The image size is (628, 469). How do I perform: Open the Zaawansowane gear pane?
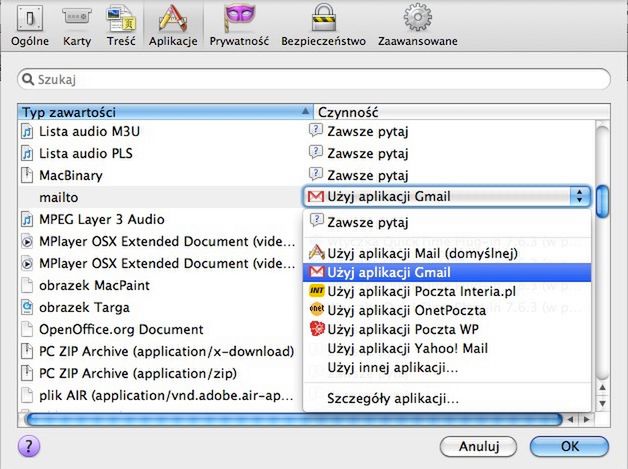(418, 26)
